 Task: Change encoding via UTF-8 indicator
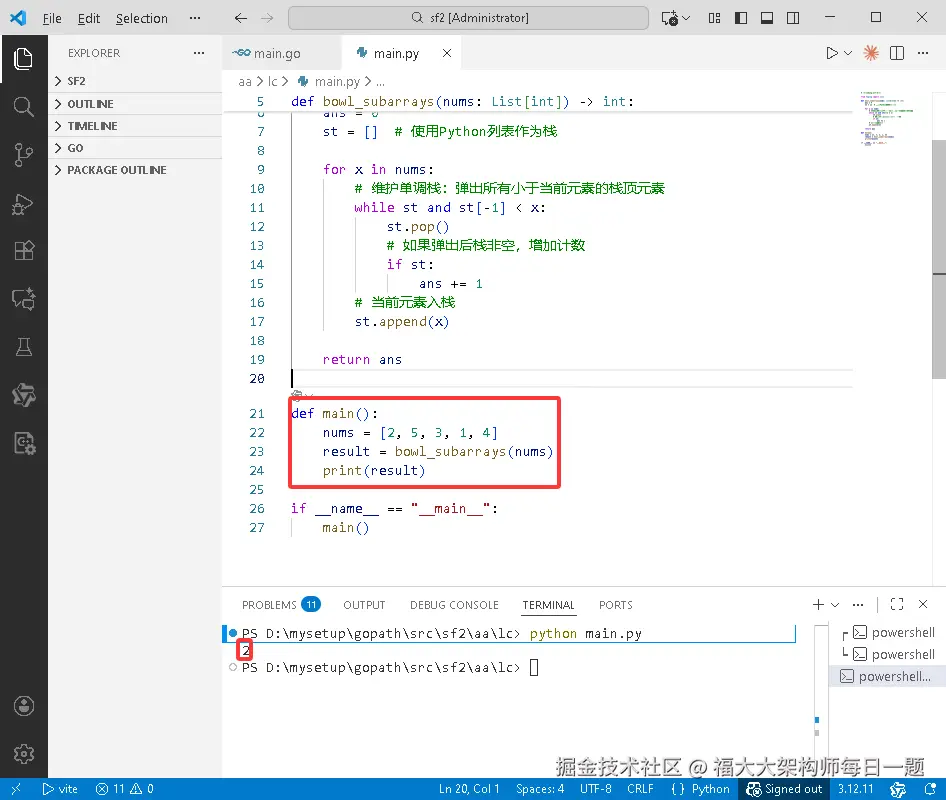point(595,789)
